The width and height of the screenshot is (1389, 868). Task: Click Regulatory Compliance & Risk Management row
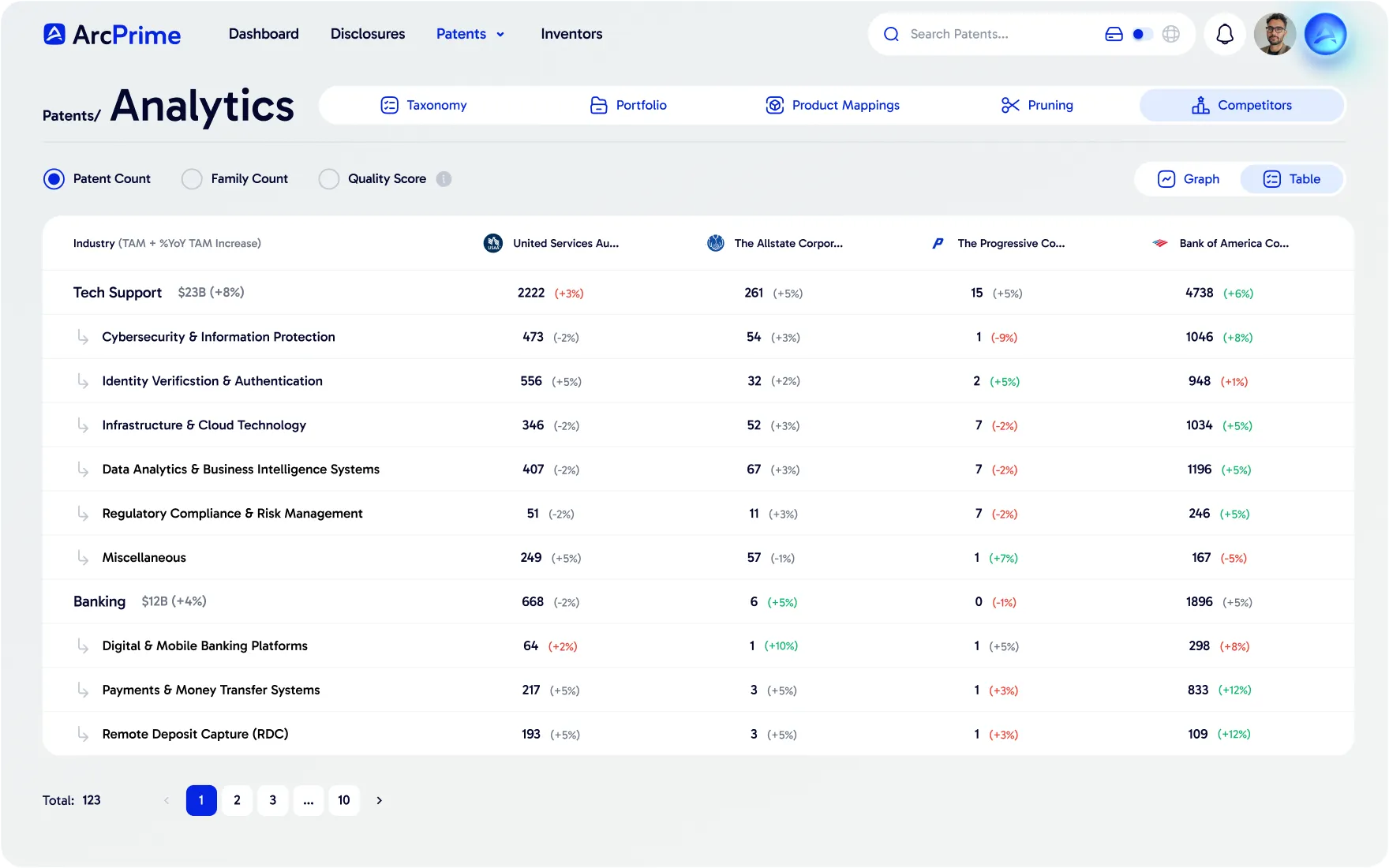click(x=698, y=514)
